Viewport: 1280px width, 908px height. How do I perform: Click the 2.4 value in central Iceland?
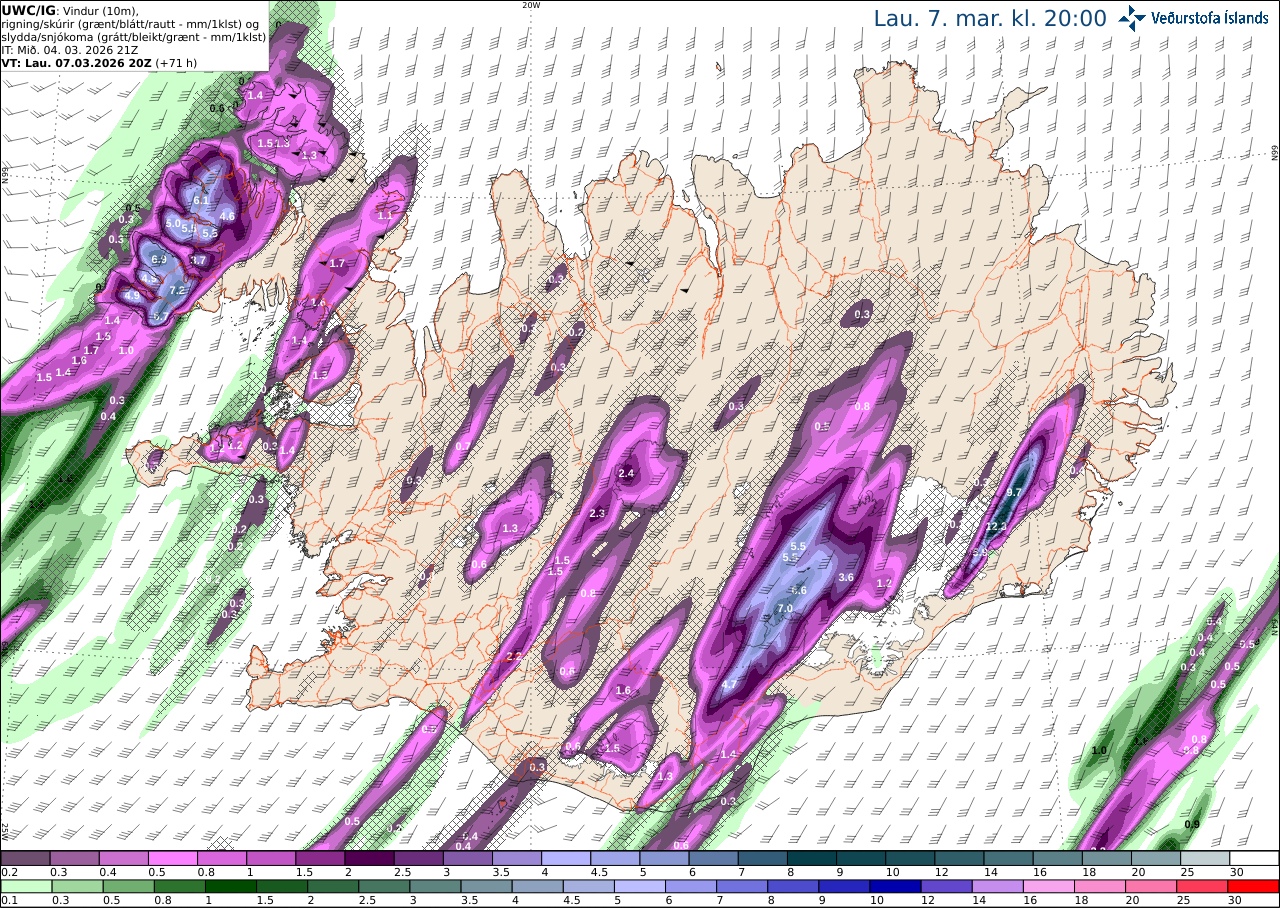click(627, 473)
